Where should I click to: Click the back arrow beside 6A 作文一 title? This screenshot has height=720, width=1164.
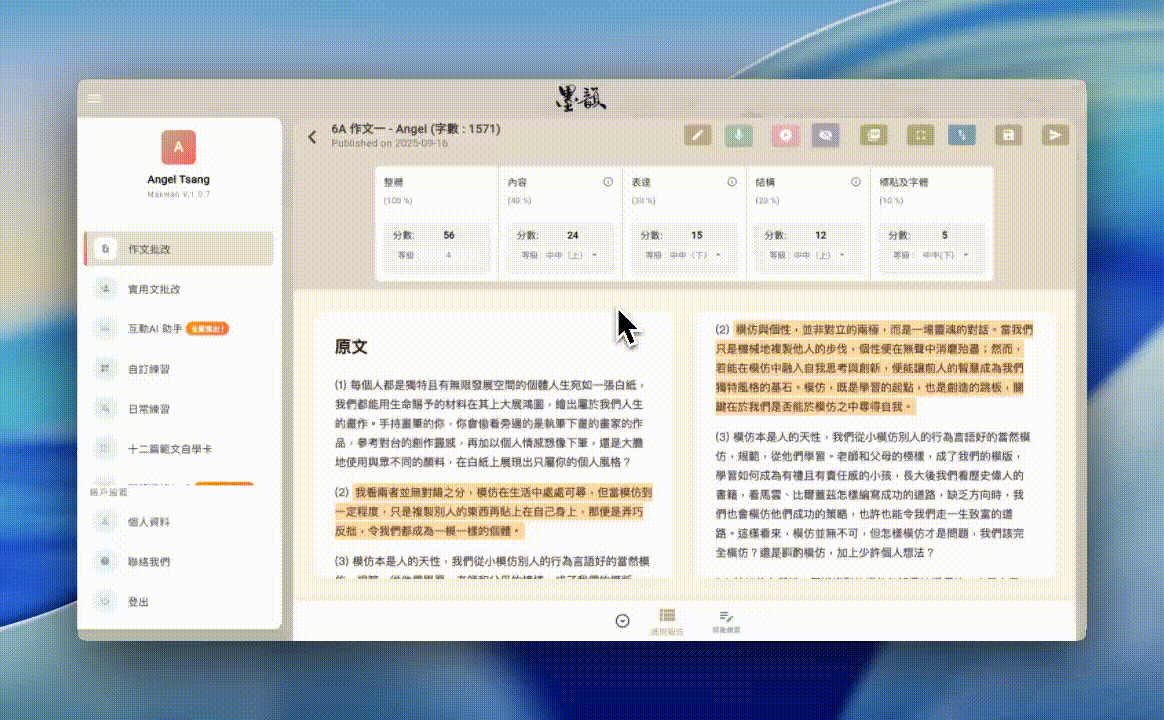click(x=312, y=137)
